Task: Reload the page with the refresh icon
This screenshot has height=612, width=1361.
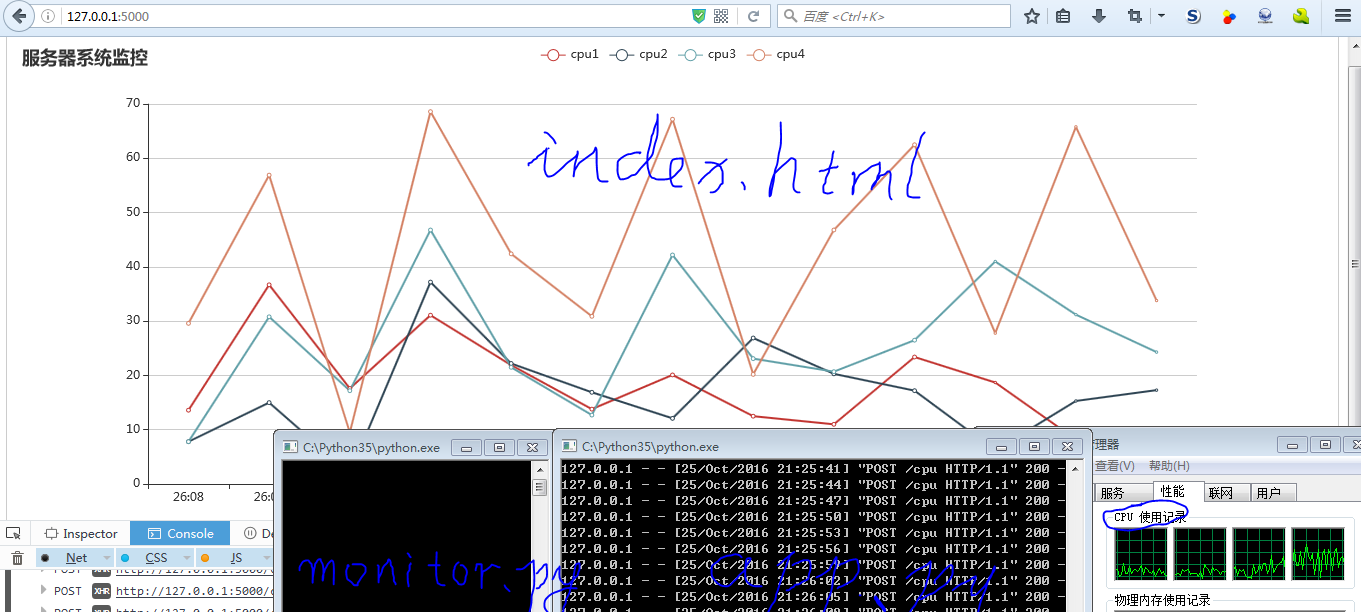Action: click(x=753, y=16)
